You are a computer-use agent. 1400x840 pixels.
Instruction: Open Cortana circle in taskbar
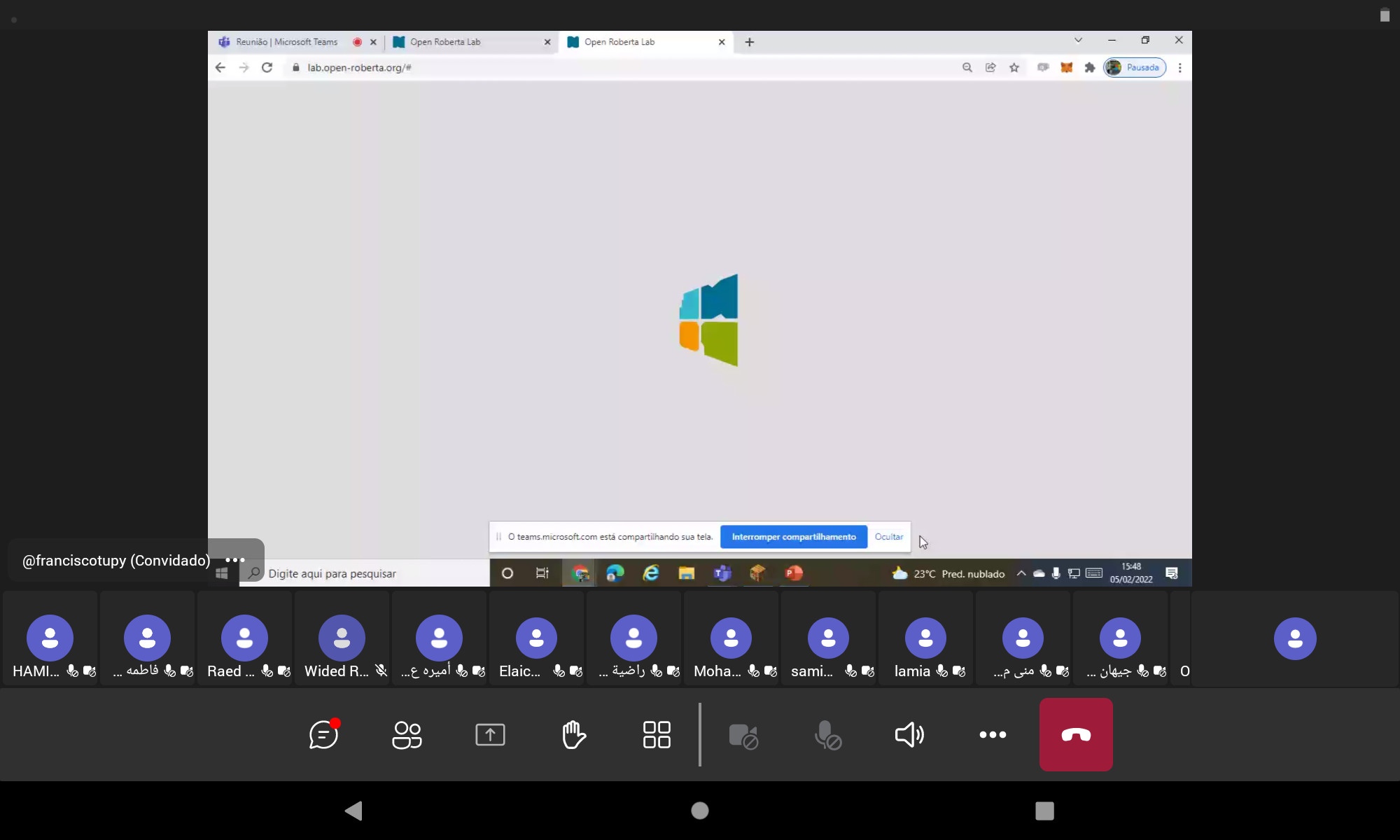(507, 573)
